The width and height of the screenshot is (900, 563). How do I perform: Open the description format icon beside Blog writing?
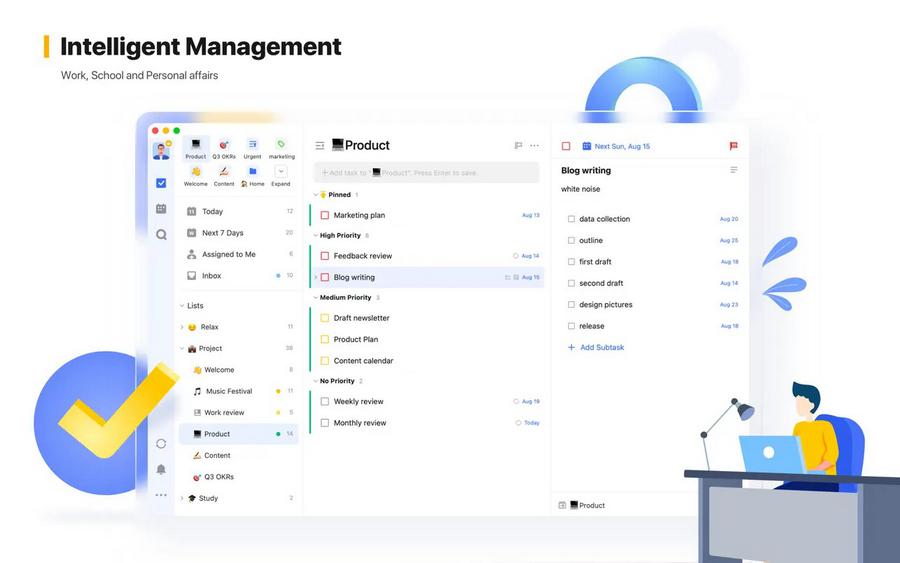pos(734,170)
